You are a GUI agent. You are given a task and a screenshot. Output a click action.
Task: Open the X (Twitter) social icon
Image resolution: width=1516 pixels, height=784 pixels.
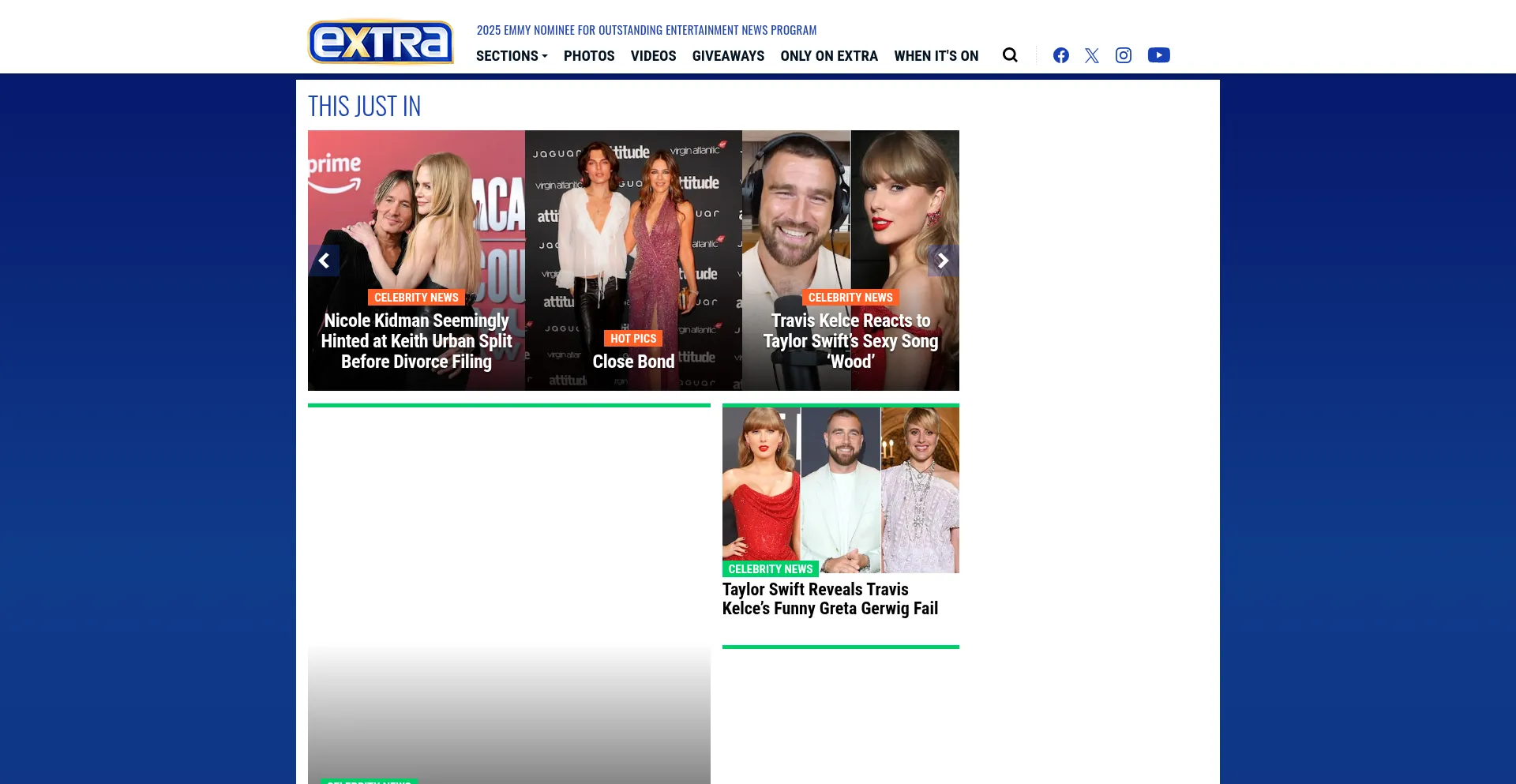point(1091,55)
